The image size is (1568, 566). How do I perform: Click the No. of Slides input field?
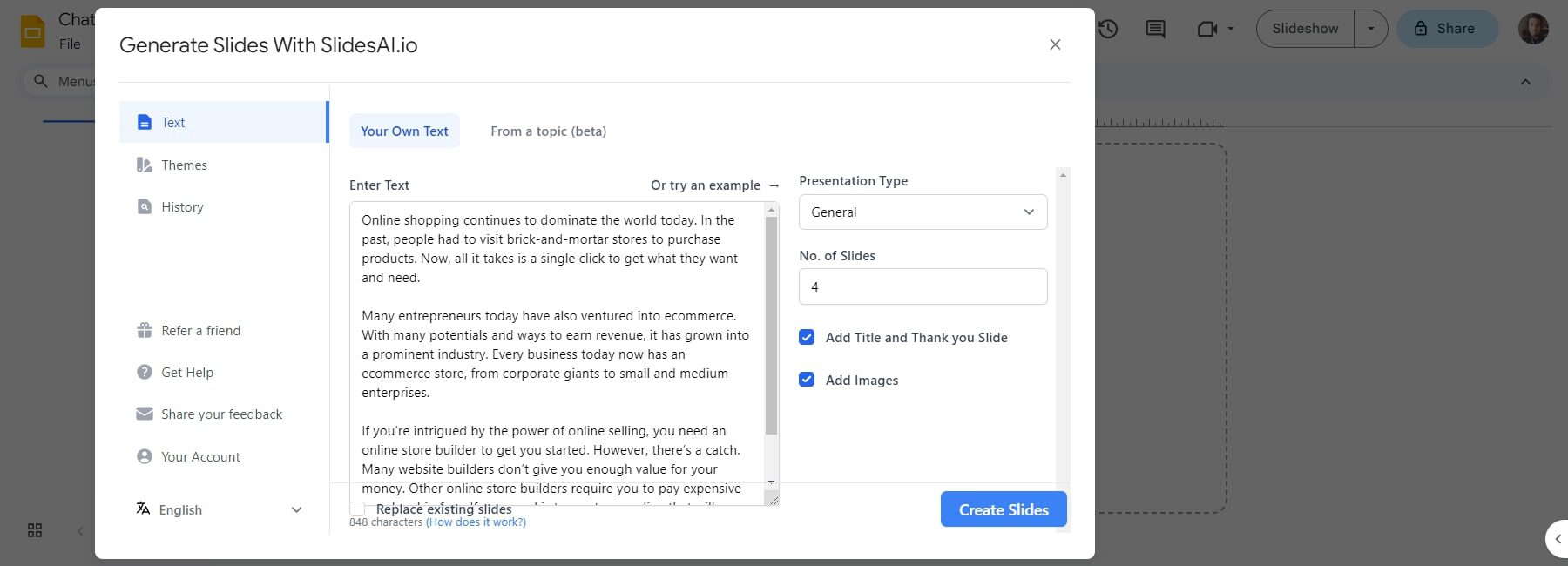[x=923, y=286]
